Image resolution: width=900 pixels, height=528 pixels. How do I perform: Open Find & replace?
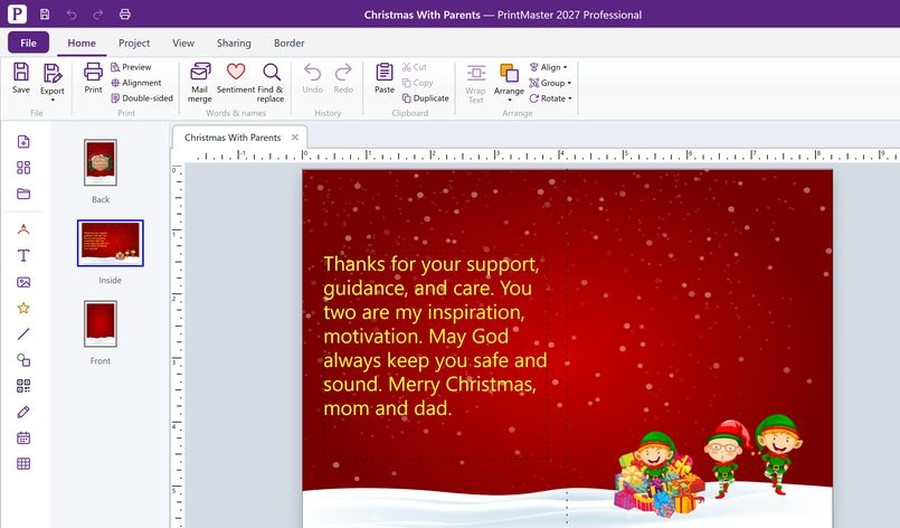(271, 82)
